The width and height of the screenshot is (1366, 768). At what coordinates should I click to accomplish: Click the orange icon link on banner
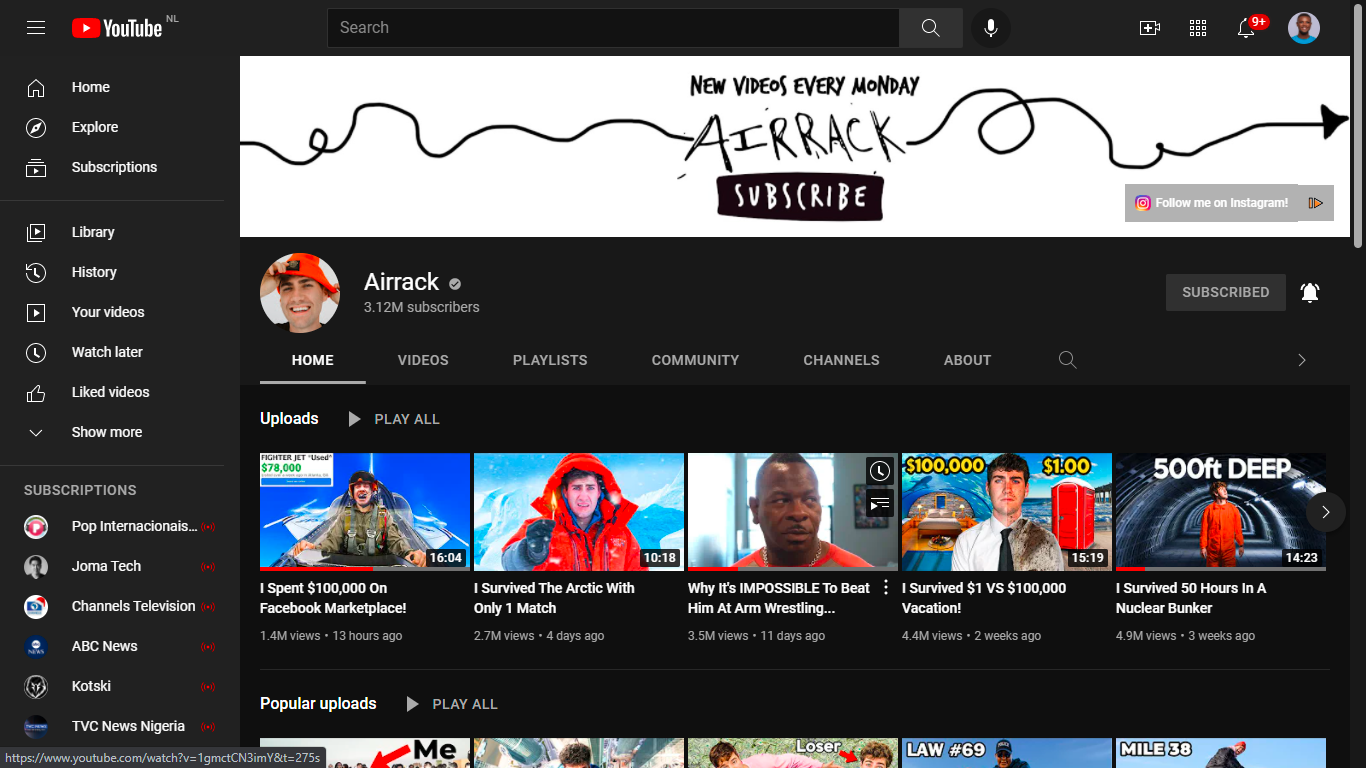coord(1316,203)
